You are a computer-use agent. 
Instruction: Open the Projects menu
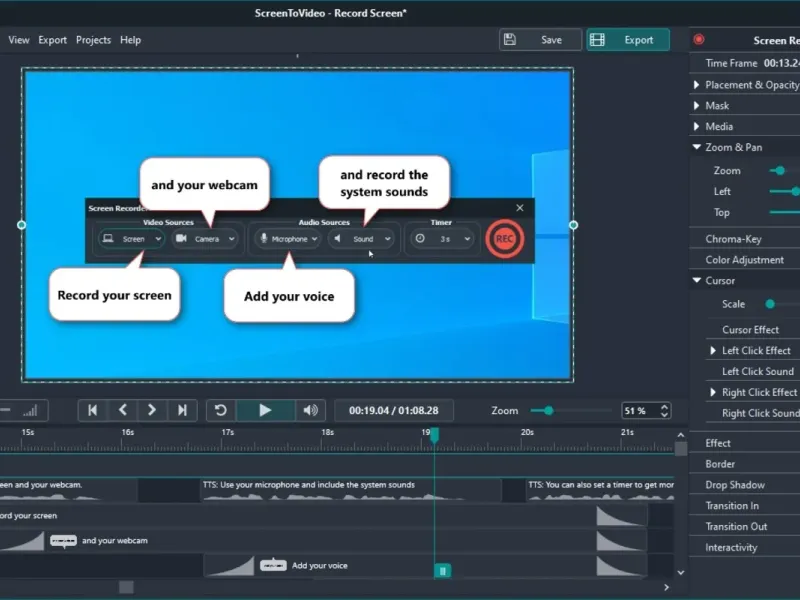(93, 40)
